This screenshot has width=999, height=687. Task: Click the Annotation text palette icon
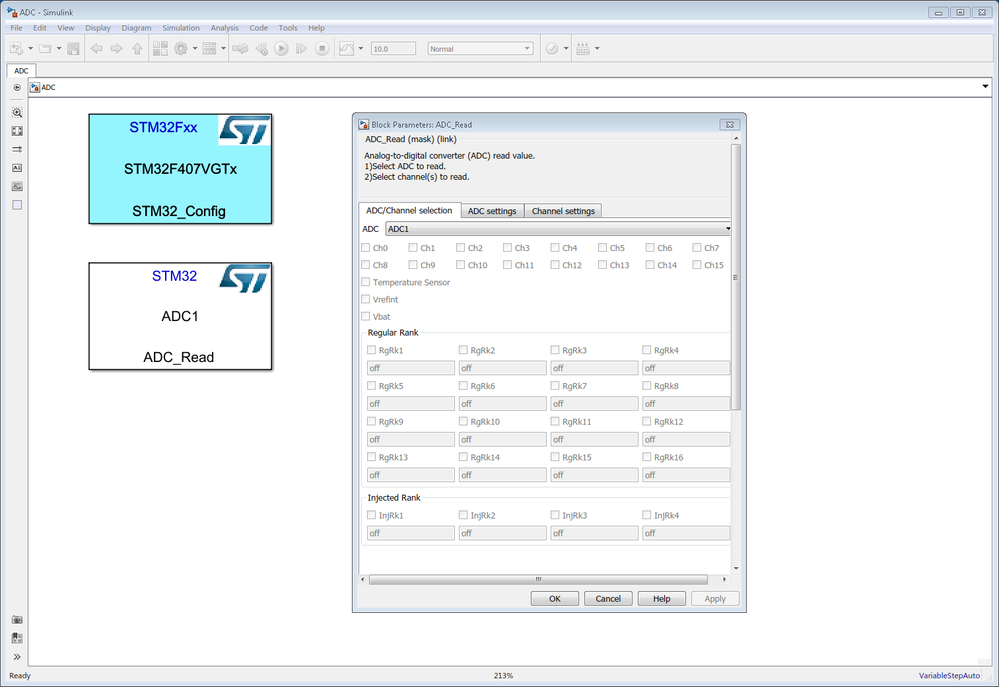click(x=17, y=168)
